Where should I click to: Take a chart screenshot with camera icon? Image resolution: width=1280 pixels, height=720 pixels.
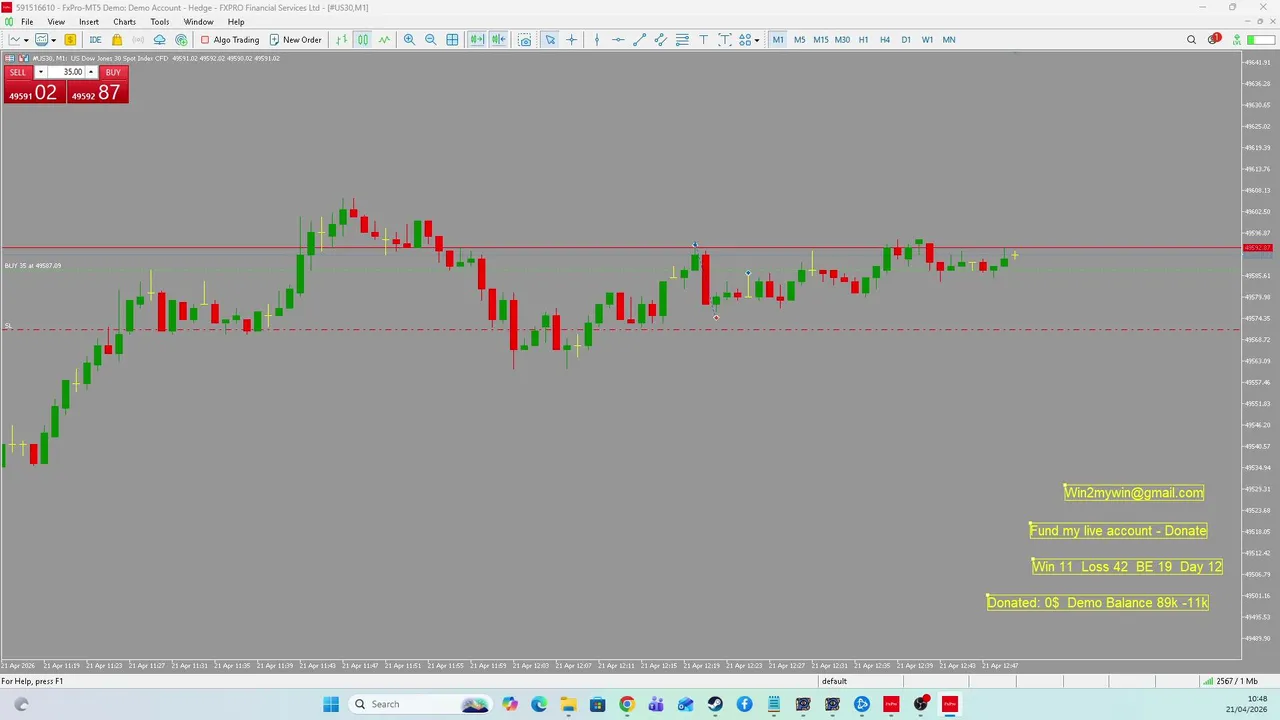coord(524,40)
